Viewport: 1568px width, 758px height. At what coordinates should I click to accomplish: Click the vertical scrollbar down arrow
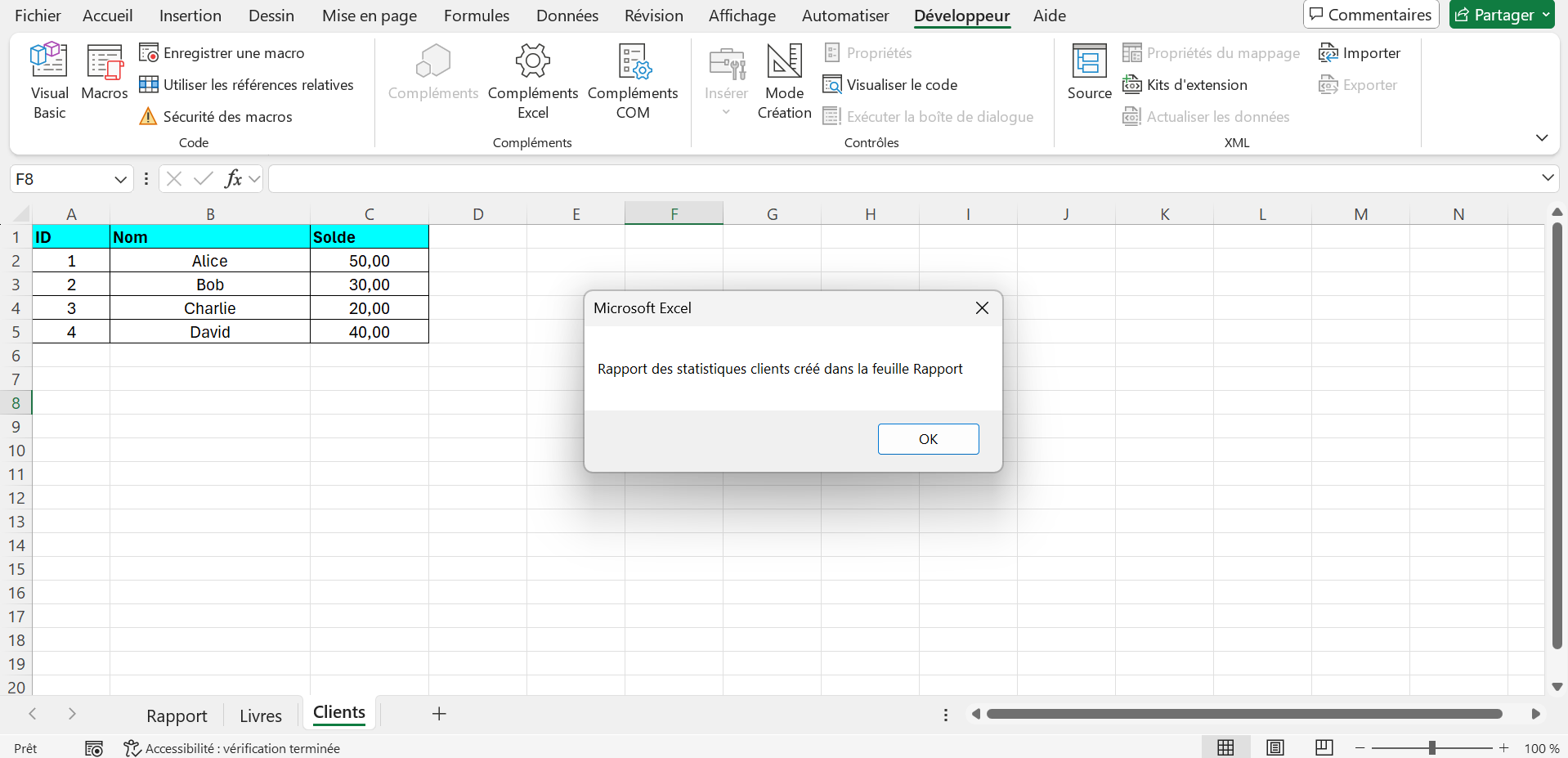pos(1557,687)
